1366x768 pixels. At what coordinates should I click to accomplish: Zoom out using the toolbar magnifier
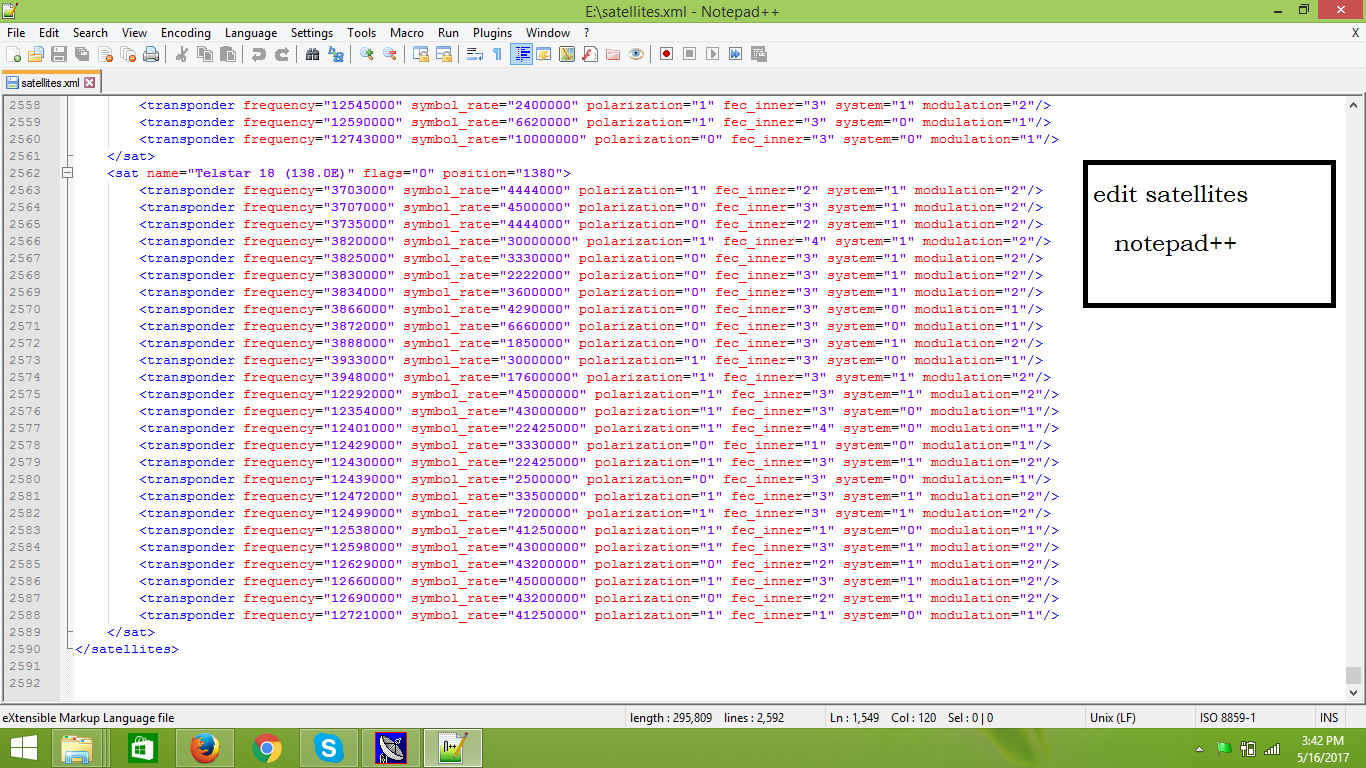tap(390, 54)
